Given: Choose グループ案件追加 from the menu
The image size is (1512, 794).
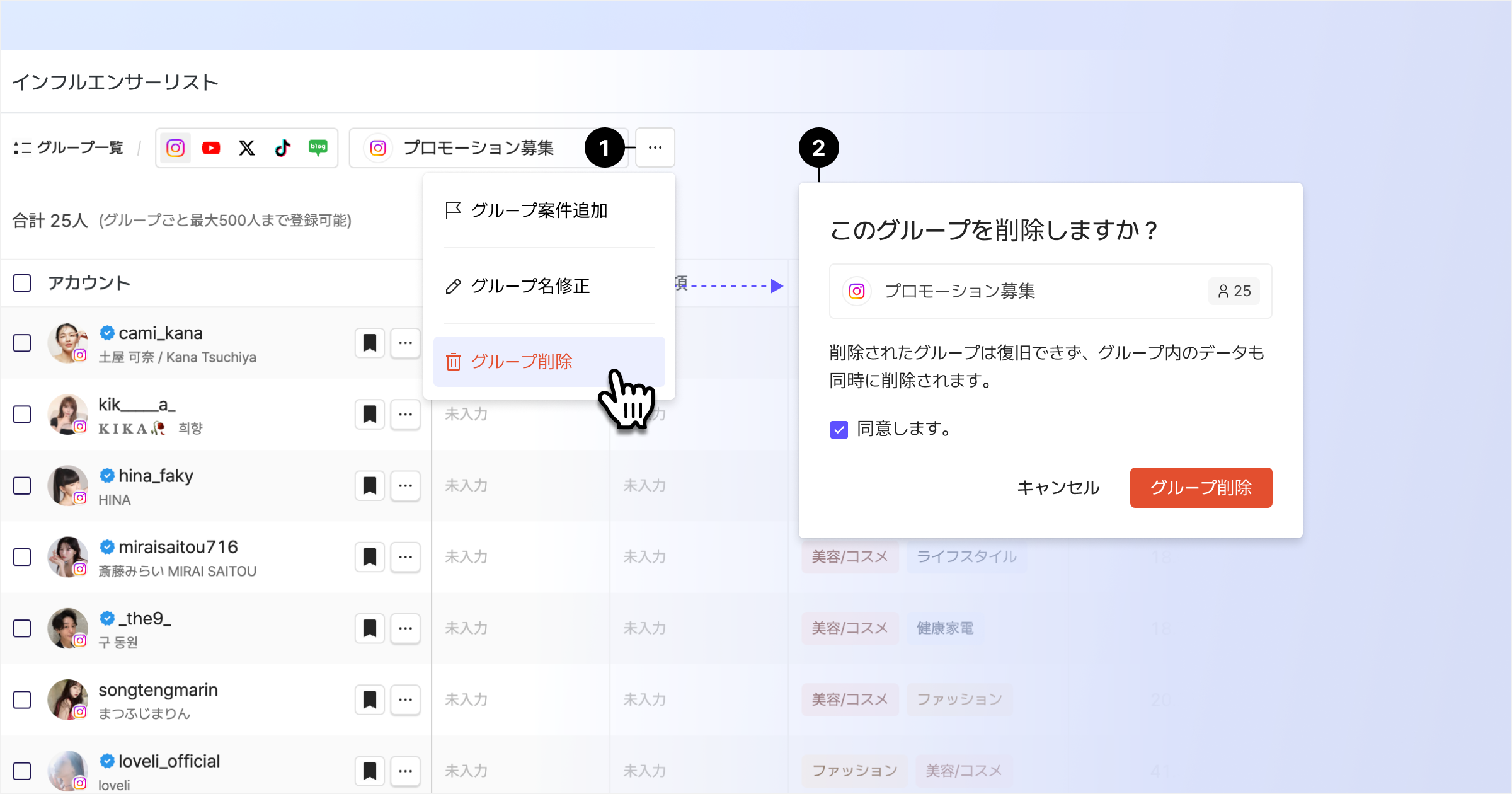Looking at the screenshot, I should [x=539, y=210].
